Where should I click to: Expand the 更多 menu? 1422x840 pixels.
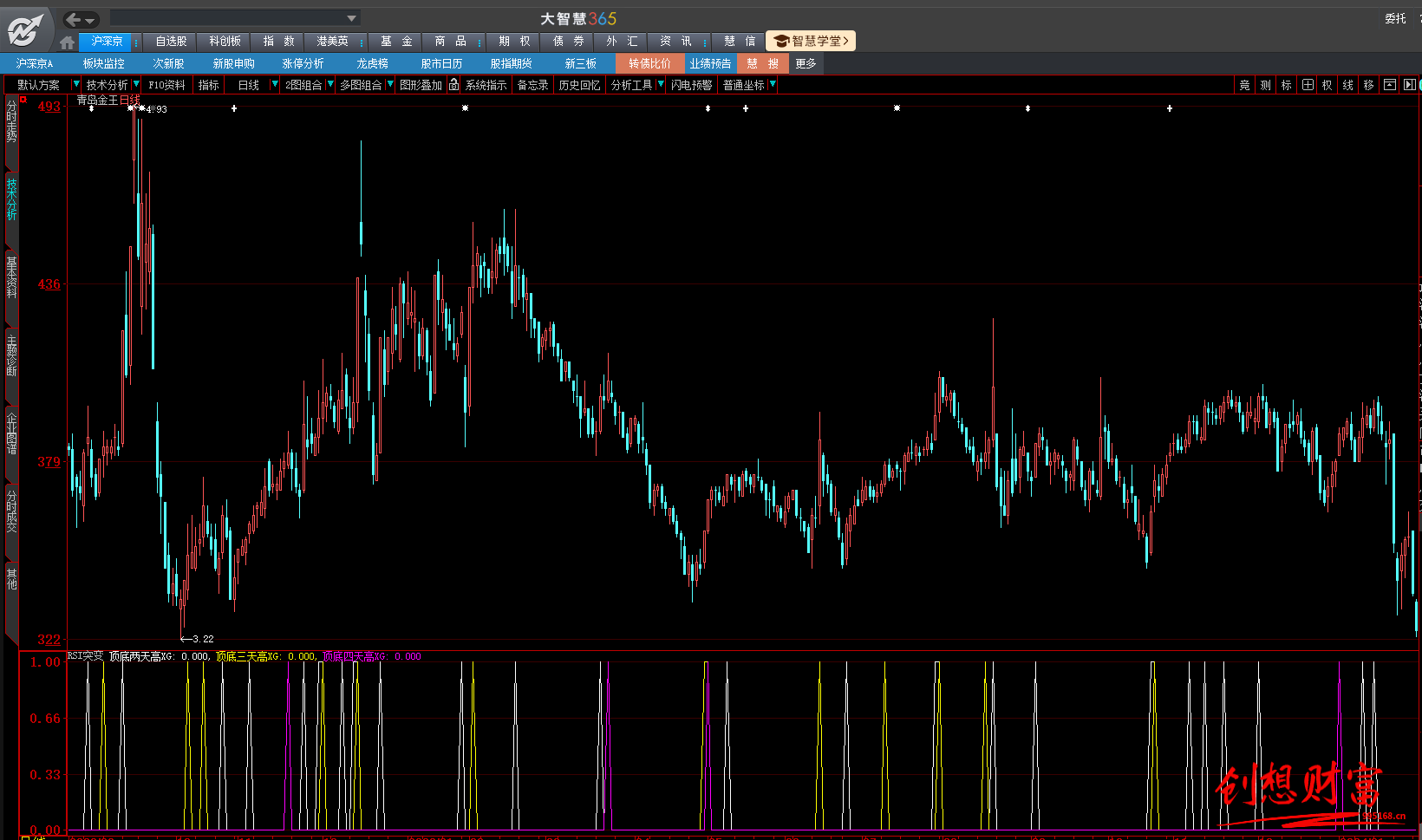[806, 63]
